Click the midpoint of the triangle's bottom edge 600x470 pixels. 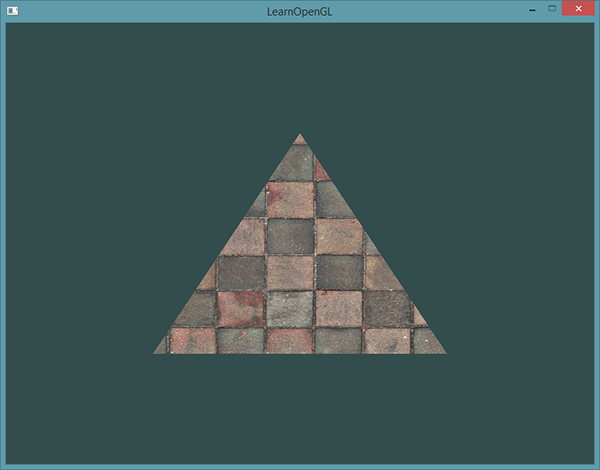click(300, 351)
